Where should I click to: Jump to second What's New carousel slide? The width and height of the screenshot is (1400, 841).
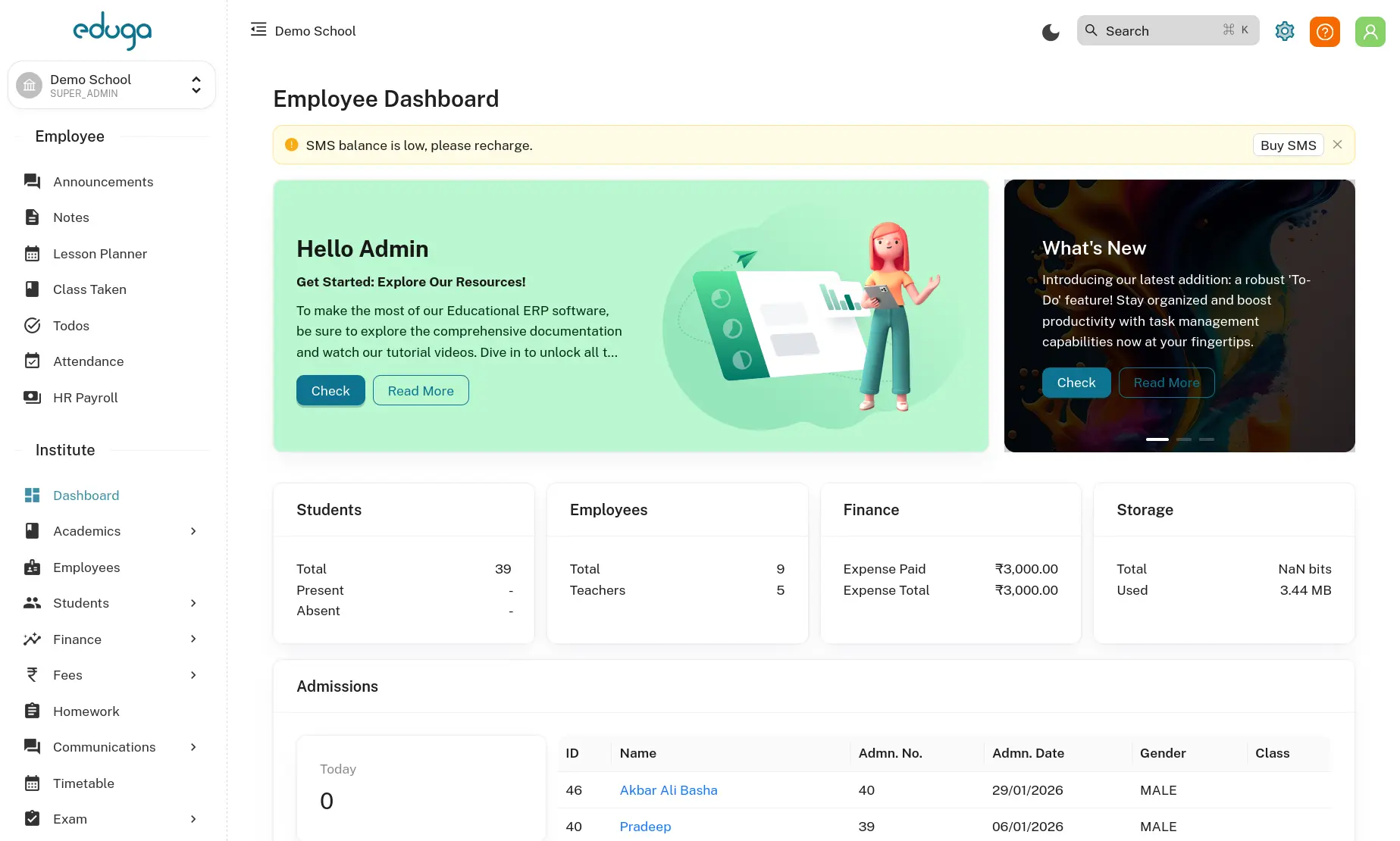tap(1183, 439)
